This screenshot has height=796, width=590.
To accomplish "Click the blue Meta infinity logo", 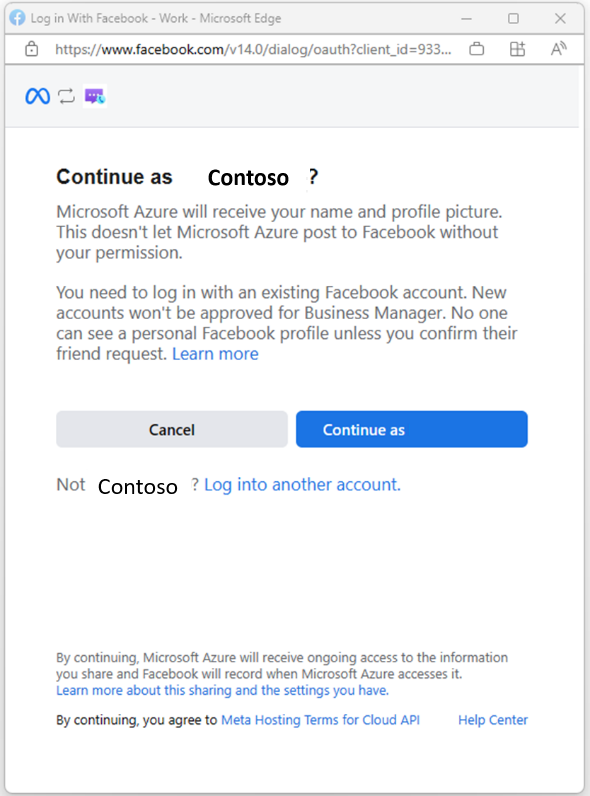I will [x=38, y=96].
